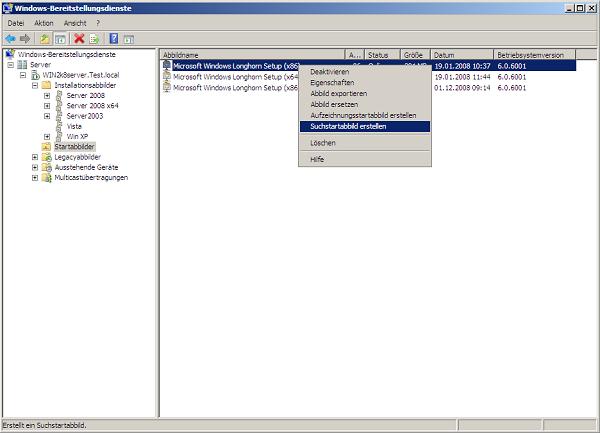This screenshot has width=600, height=433.
Task: Click the Export list toolbar icon
Action: click(94, 39)
